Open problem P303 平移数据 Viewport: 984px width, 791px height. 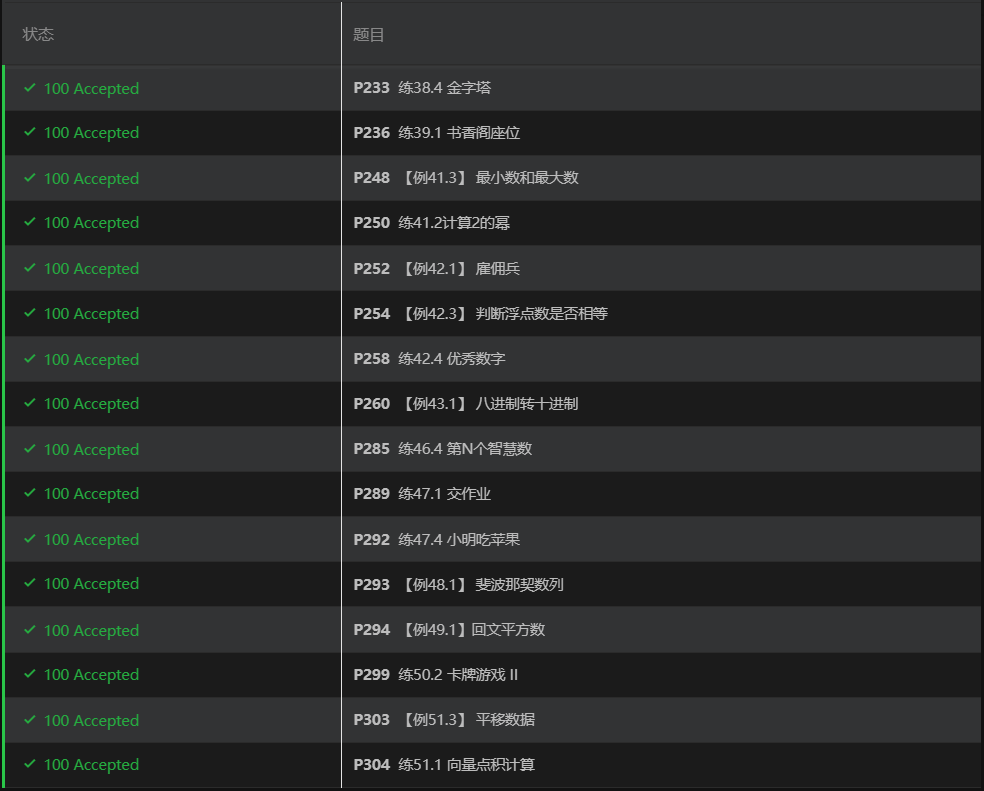tap(444, 719)
